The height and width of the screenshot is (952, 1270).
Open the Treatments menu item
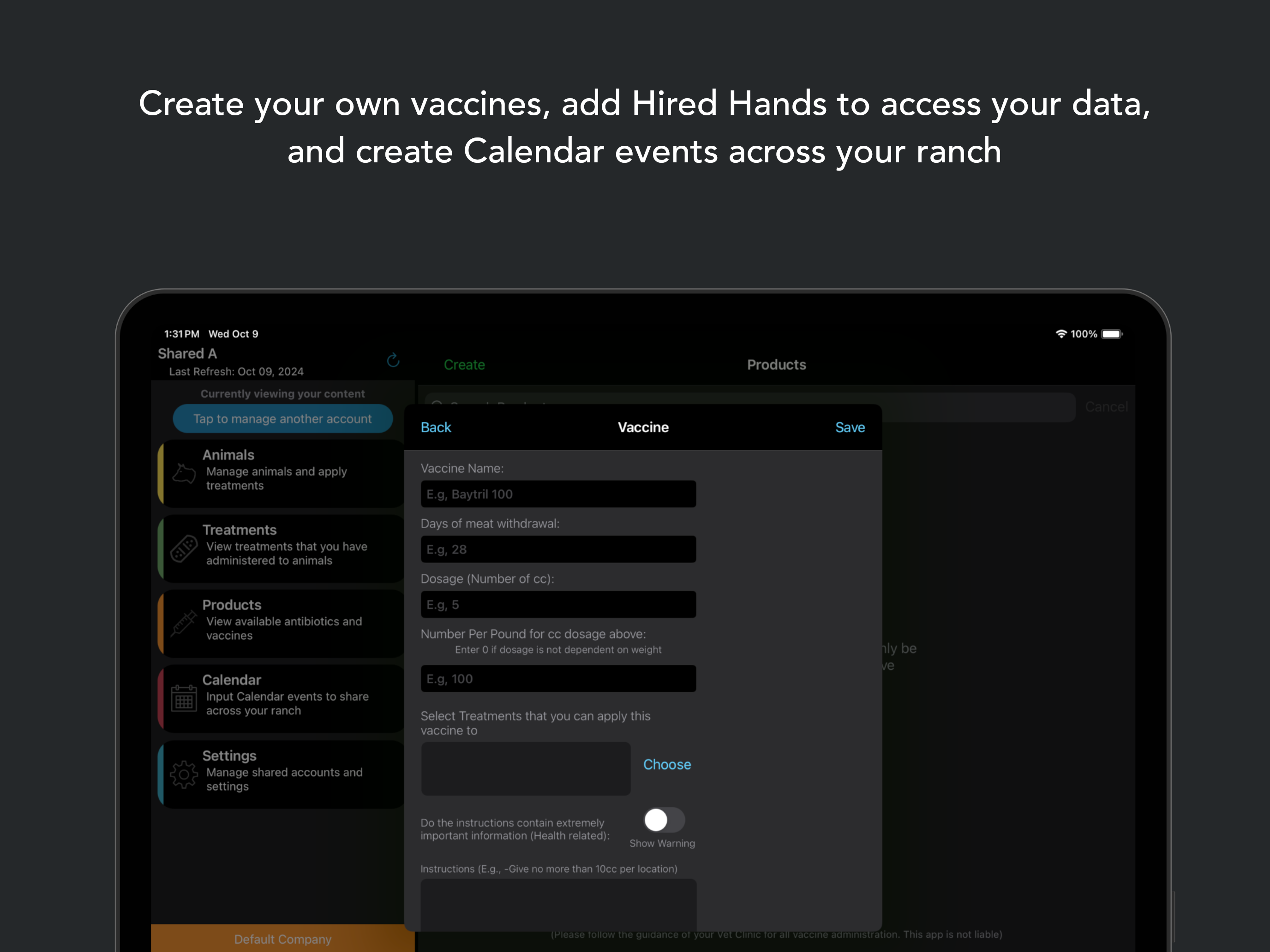pos(281,548)
